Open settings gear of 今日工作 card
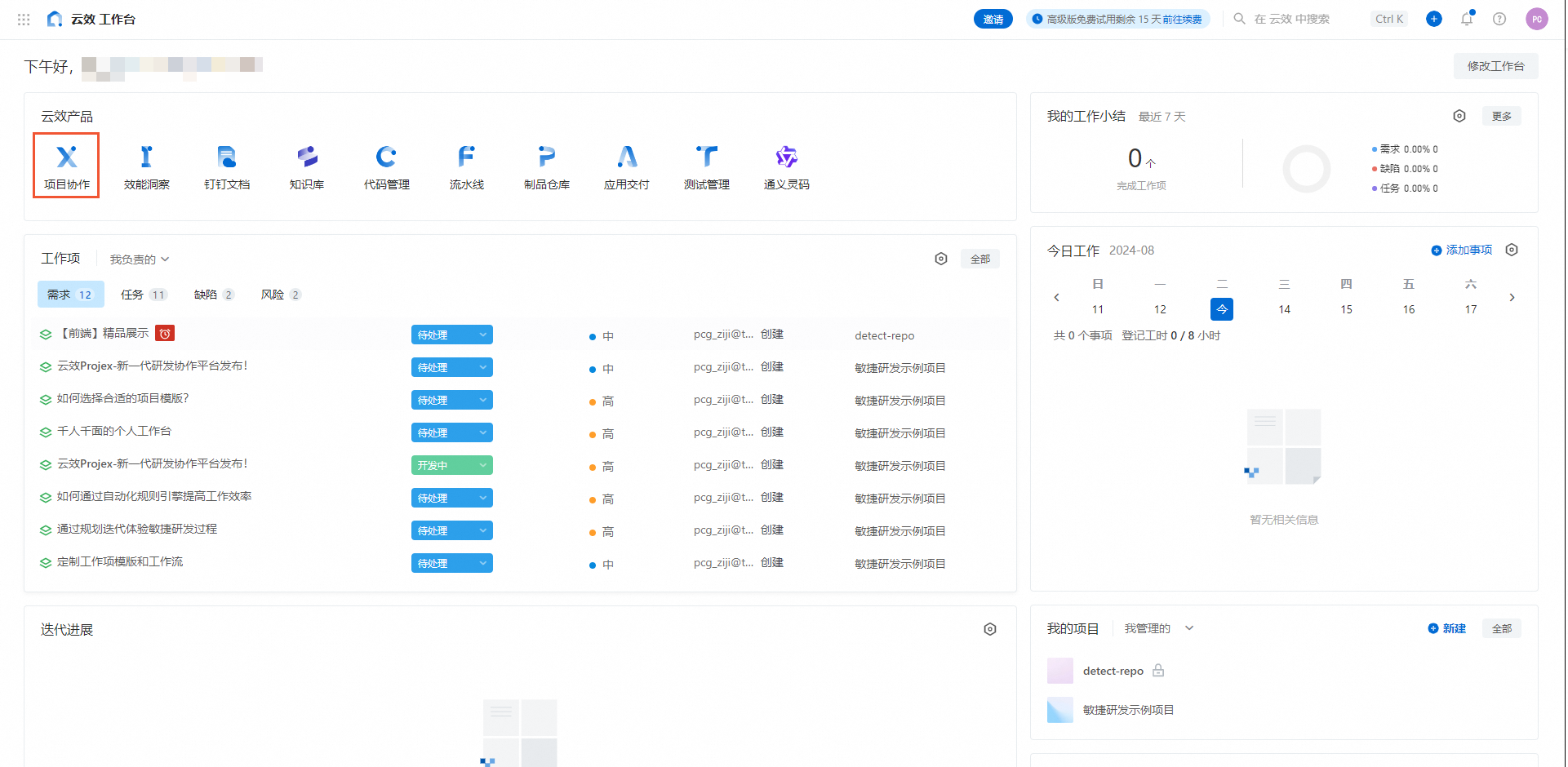Viewport: 1568px width, 767px height. 1512,250
